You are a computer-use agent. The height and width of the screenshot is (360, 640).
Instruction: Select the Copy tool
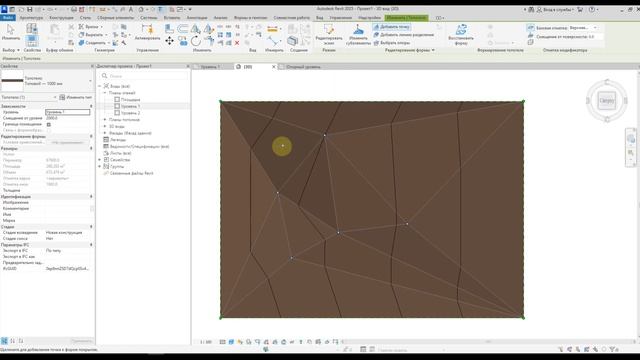tap(183, 41)
